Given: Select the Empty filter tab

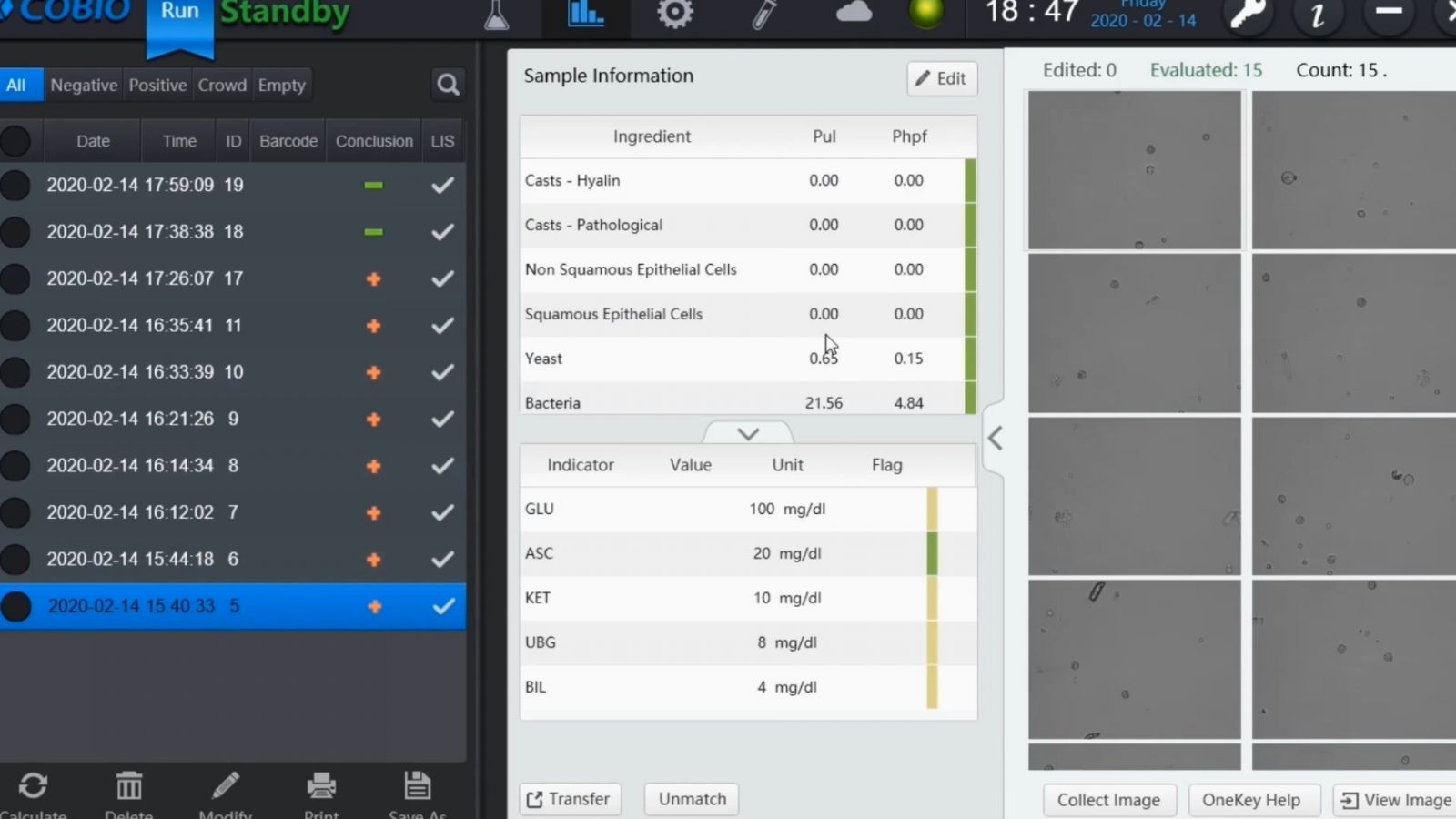Looking at the screenshot, I should pos(281,86).
